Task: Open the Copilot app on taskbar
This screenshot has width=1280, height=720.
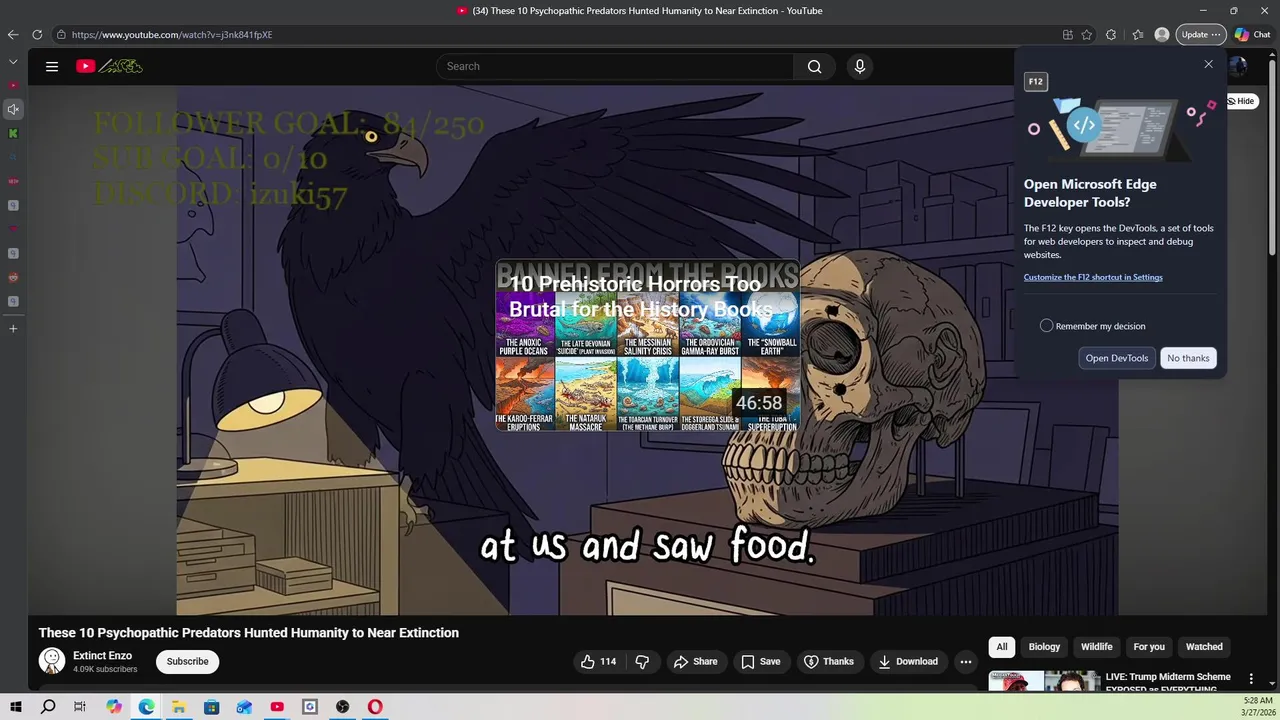Action: [114, 707]
